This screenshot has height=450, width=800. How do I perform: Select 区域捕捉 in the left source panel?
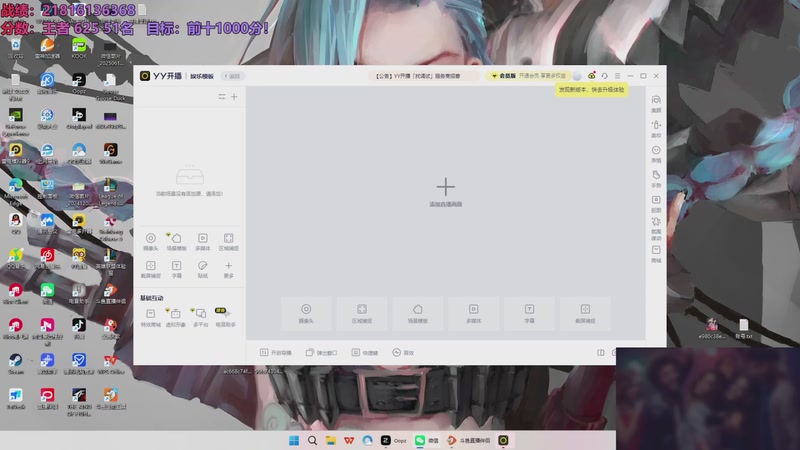pyautogui.click(x=229, y=241)
